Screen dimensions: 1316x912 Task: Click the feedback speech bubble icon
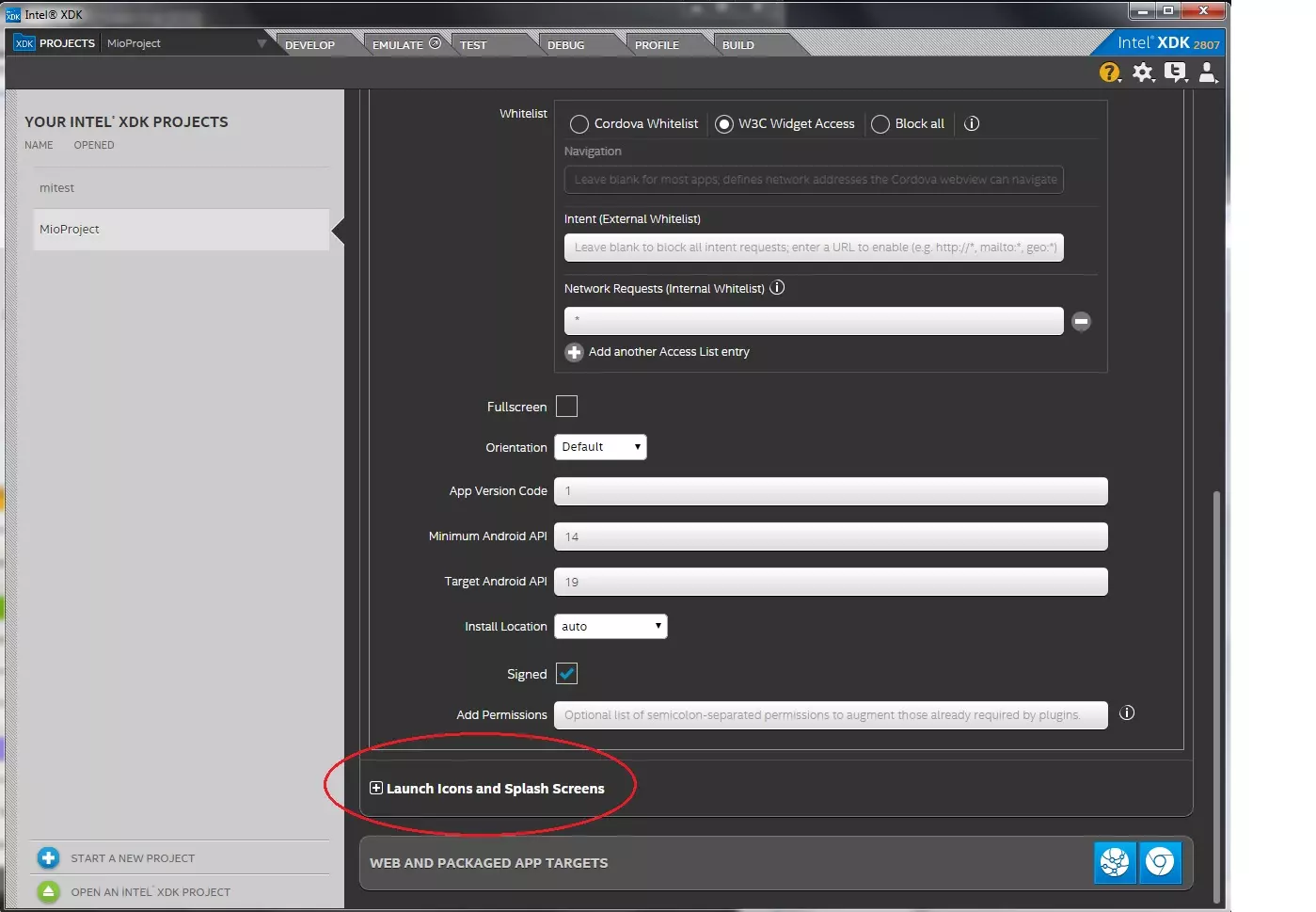tap(1176, 72)
